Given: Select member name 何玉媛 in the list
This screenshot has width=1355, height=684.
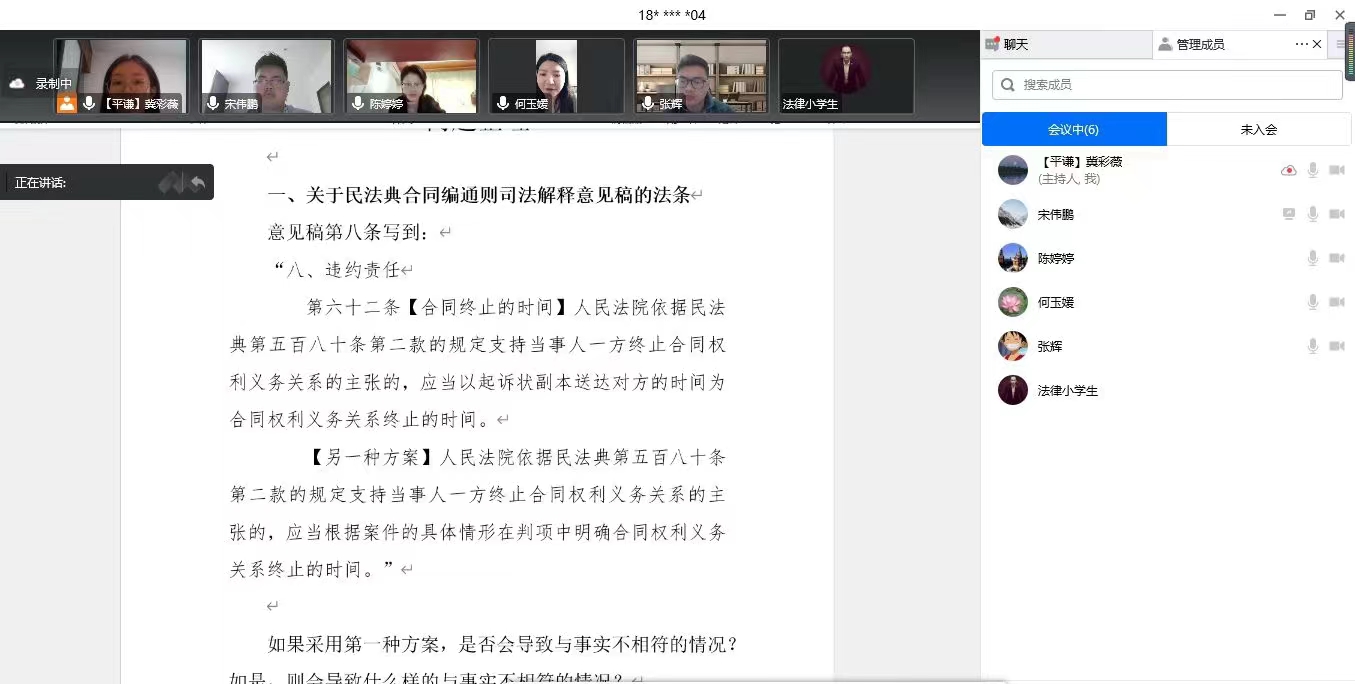Looking at the screenshot, I should pos(1056,303).
